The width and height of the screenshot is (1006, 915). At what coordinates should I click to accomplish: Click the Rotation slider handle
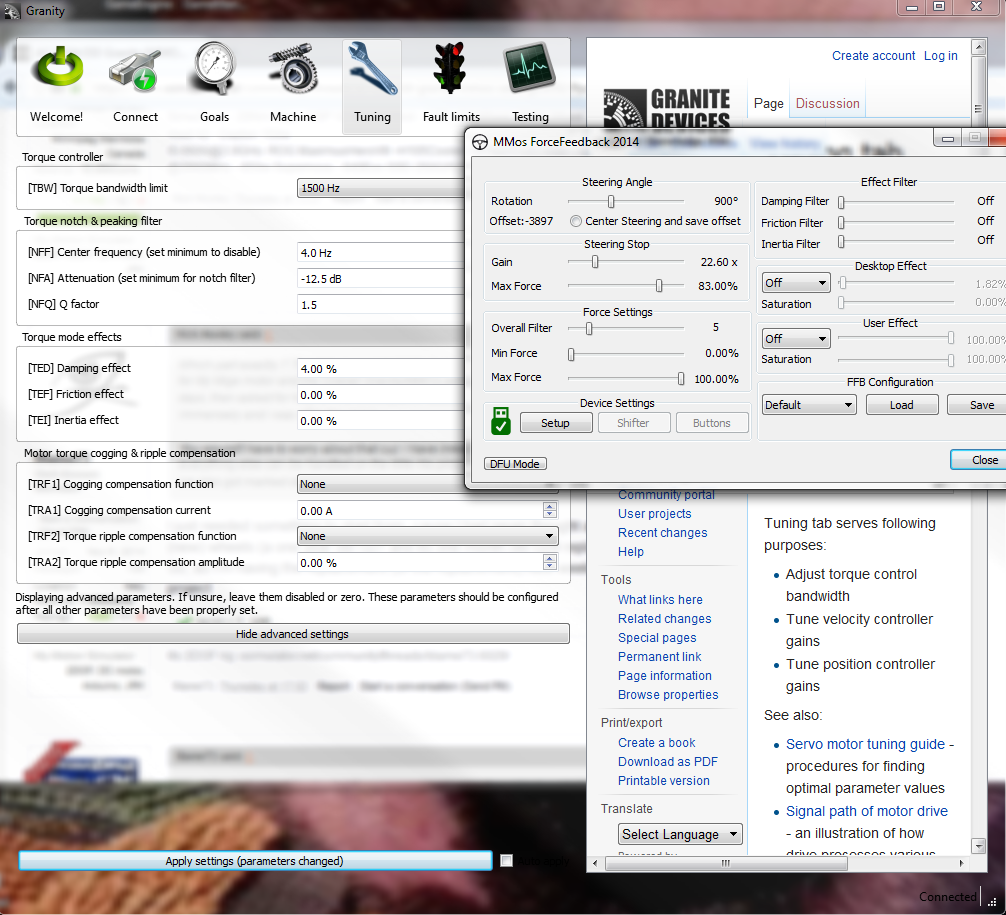pos(611,201)
